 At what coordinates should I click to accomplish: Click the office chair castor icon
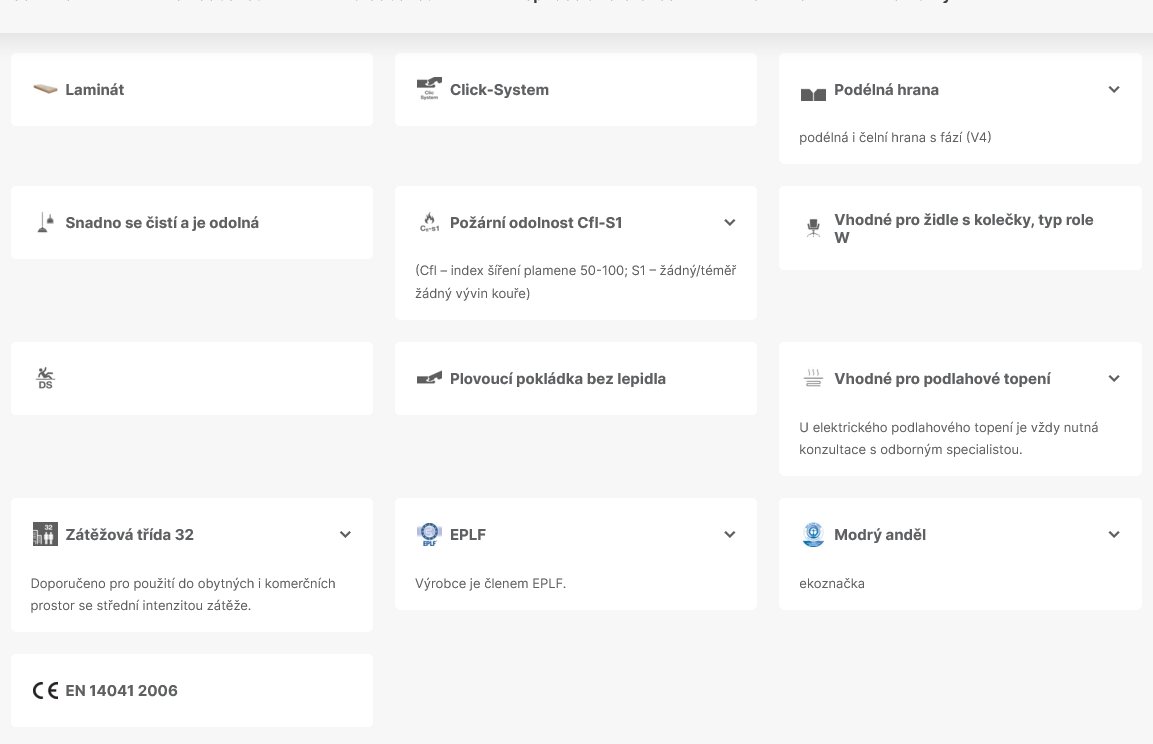[812, 228]
